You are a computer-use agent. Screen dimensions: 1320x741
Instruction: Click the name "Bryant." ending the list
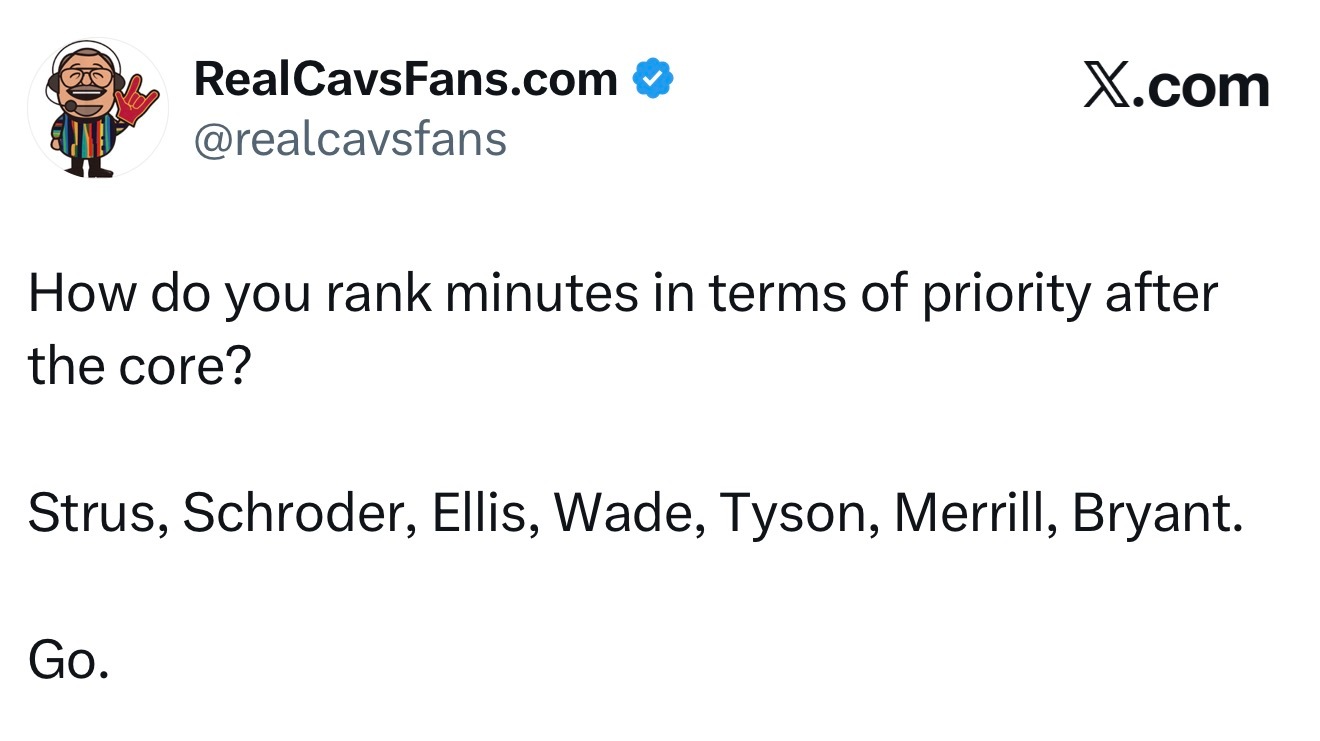tap(1158, 514)
